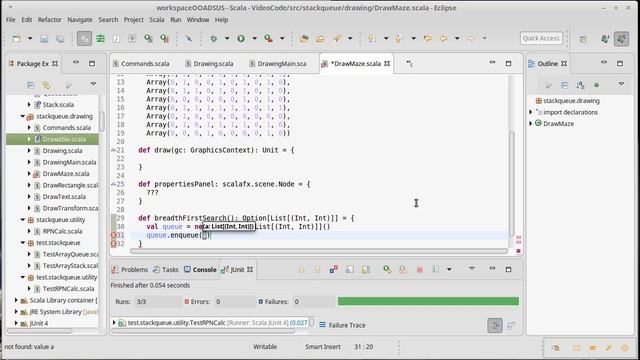Viewport: 640px width, 360px height.
Task: Click the Test Run History icon in JUnit
Action: coord(436,269)
